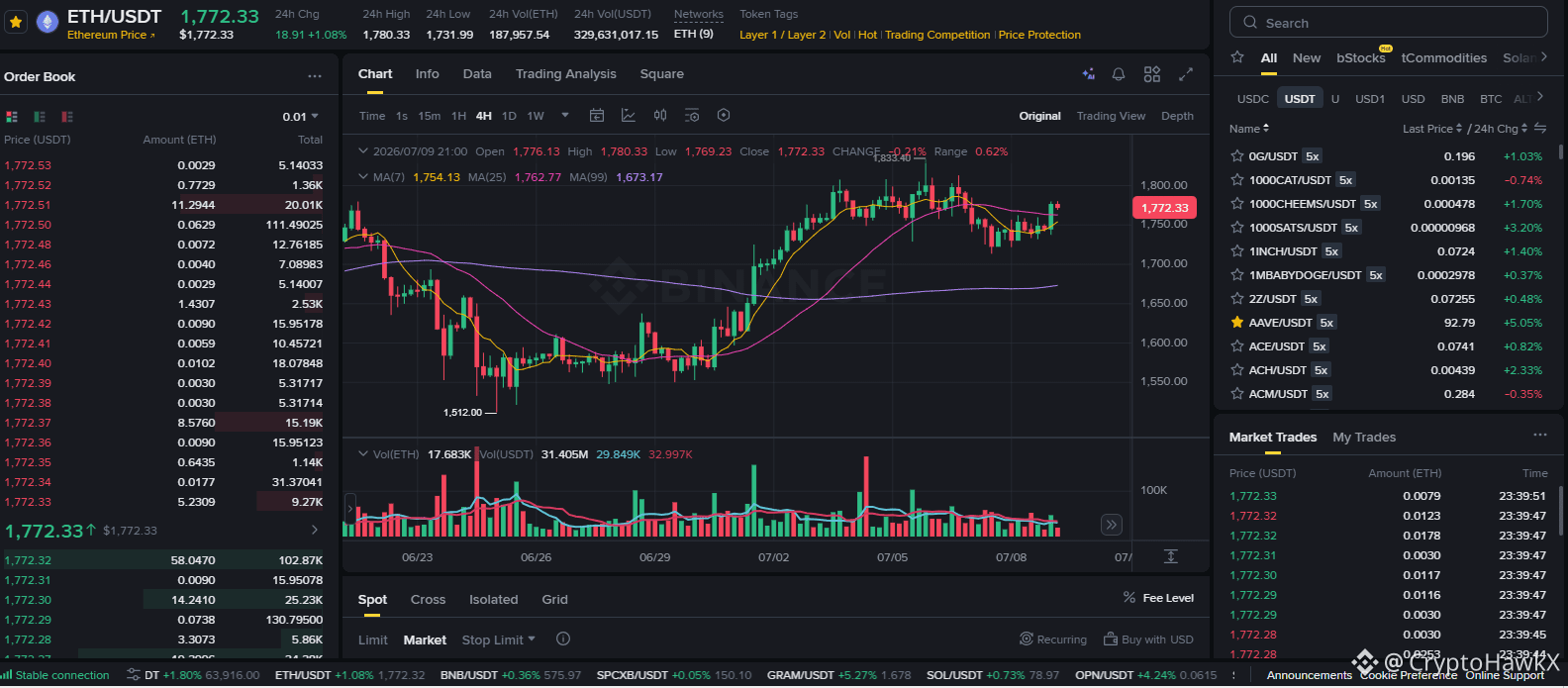
Task: Select the 1D time interval
Action: coord(509,116)
